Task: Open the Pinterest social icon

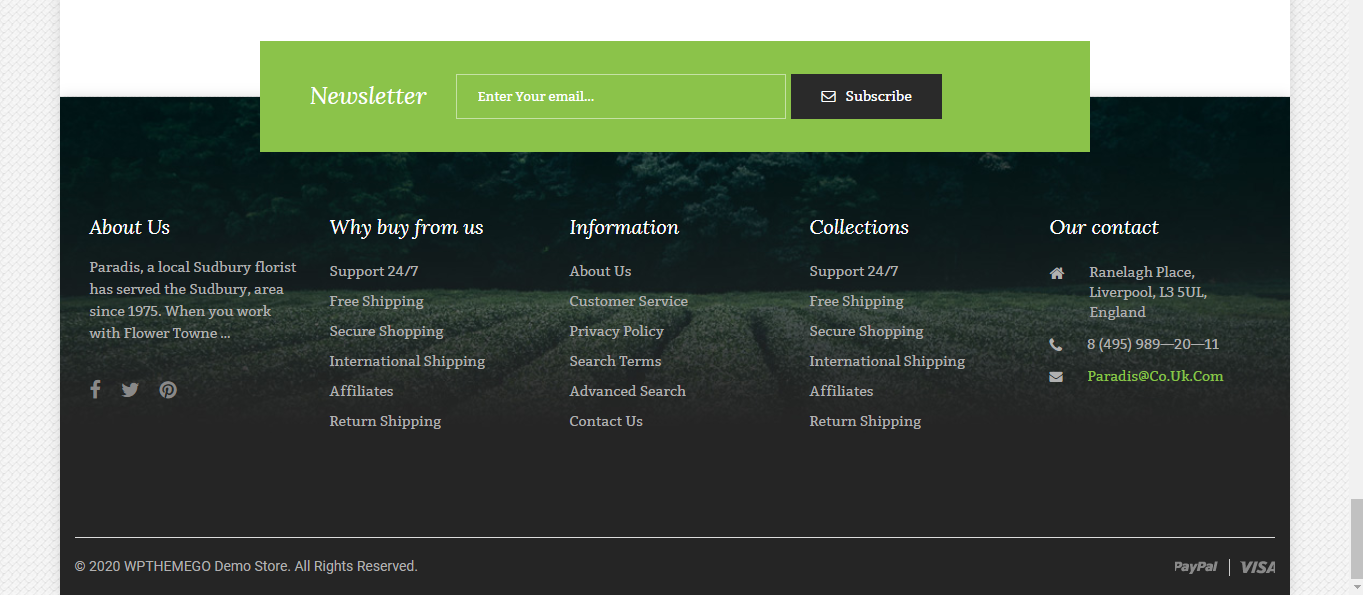Action: pos(168,390)
